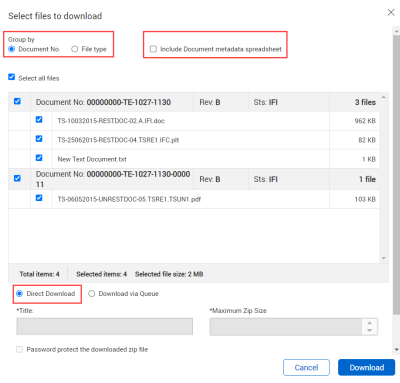Click the Cancel button
This screenshot has width=400, height=383.
[306, 367]
